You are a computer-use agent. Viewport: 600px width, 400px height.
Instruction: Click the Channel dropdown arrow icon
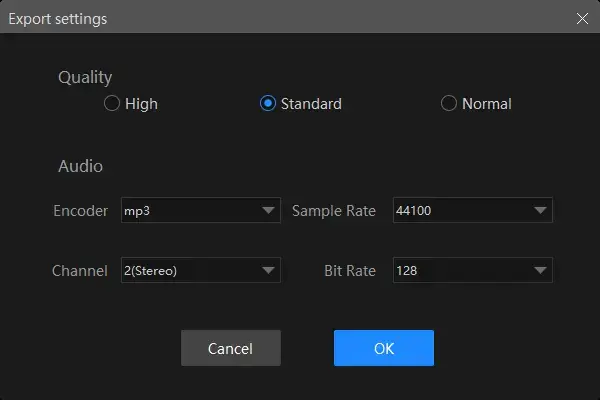(268, 270)
